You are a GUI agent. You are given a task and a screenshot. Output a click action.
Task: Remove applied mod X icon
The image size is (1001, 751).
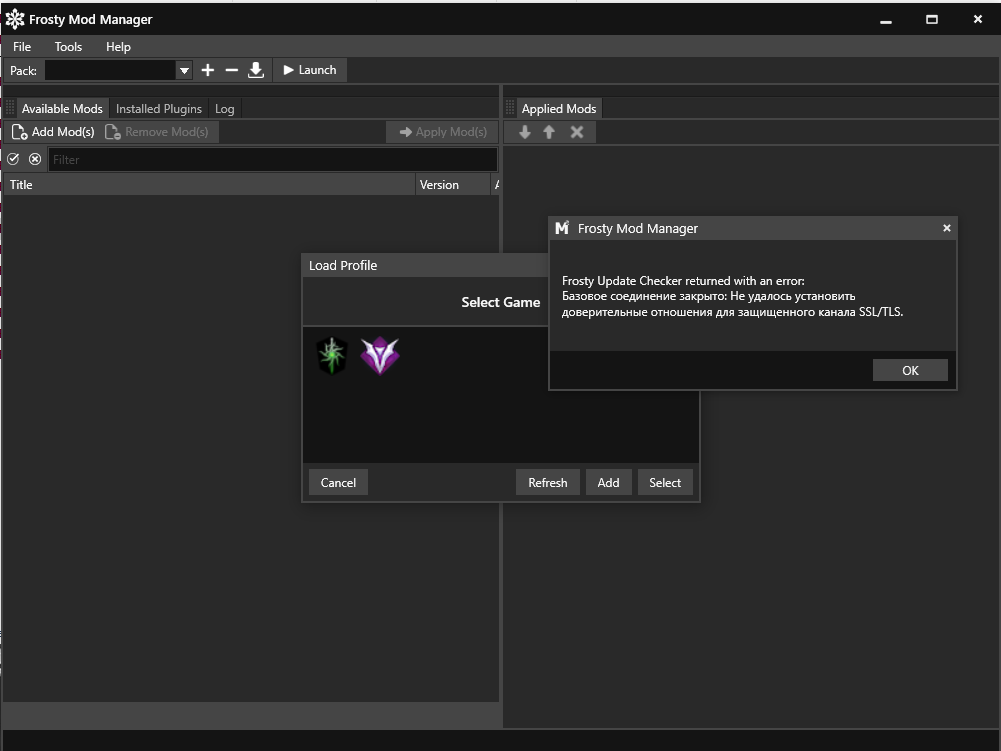click(577, 132)
